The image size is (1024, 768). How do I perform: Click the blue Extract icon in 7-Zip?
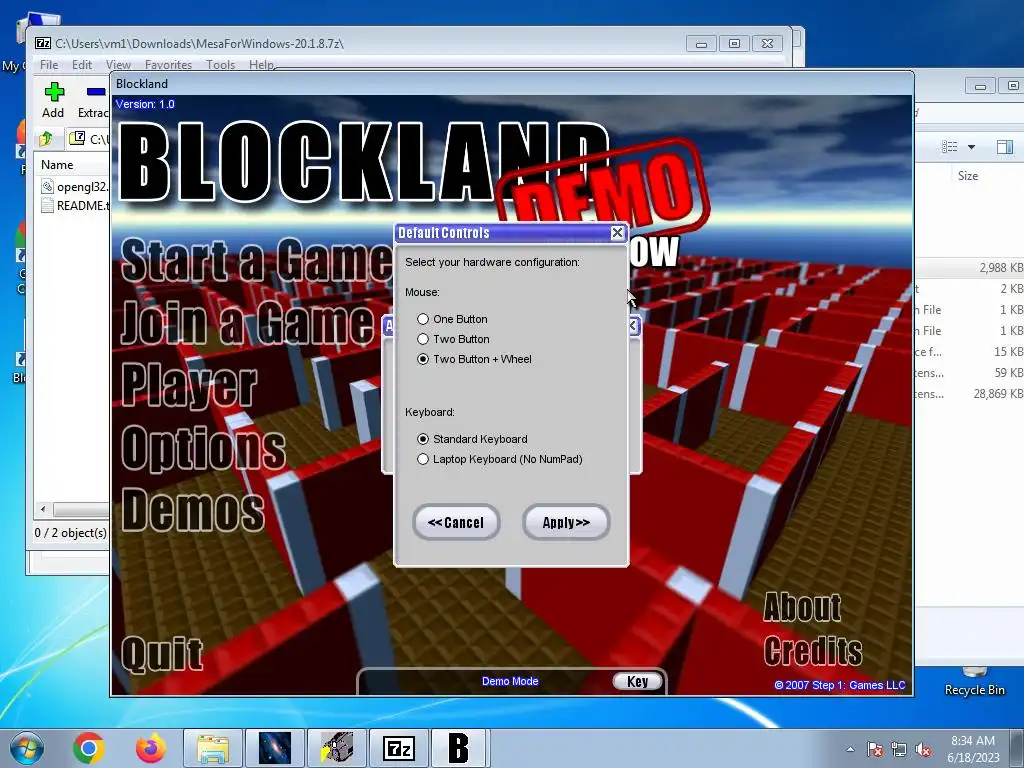(x=96, y=92)
